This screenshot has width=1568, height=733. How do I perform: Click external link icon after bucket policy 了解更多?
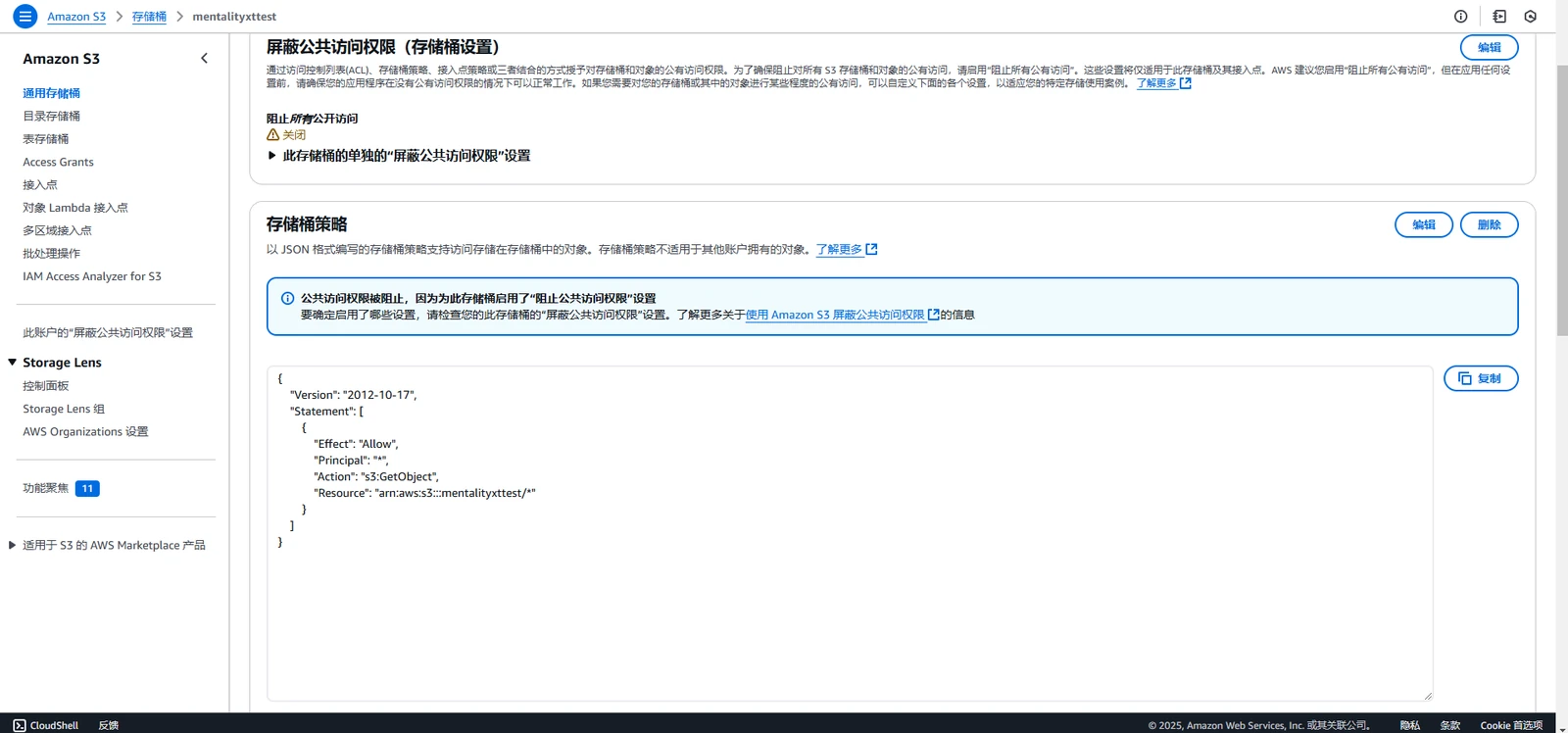[x=871, y=250]
